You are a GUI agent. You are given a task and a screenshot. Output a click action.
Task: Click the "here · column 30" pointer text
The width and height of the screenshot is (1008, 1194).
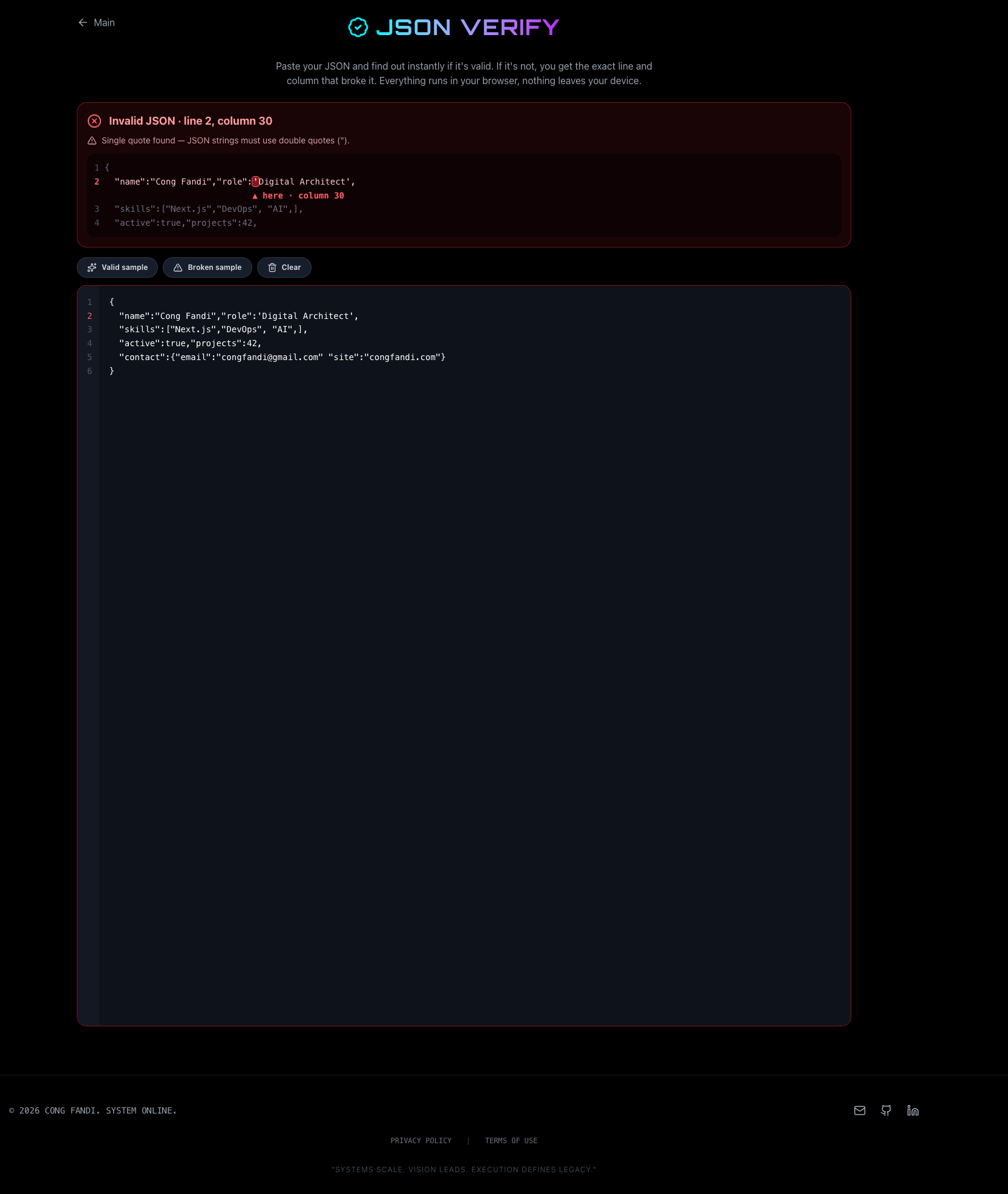(298, 195)
